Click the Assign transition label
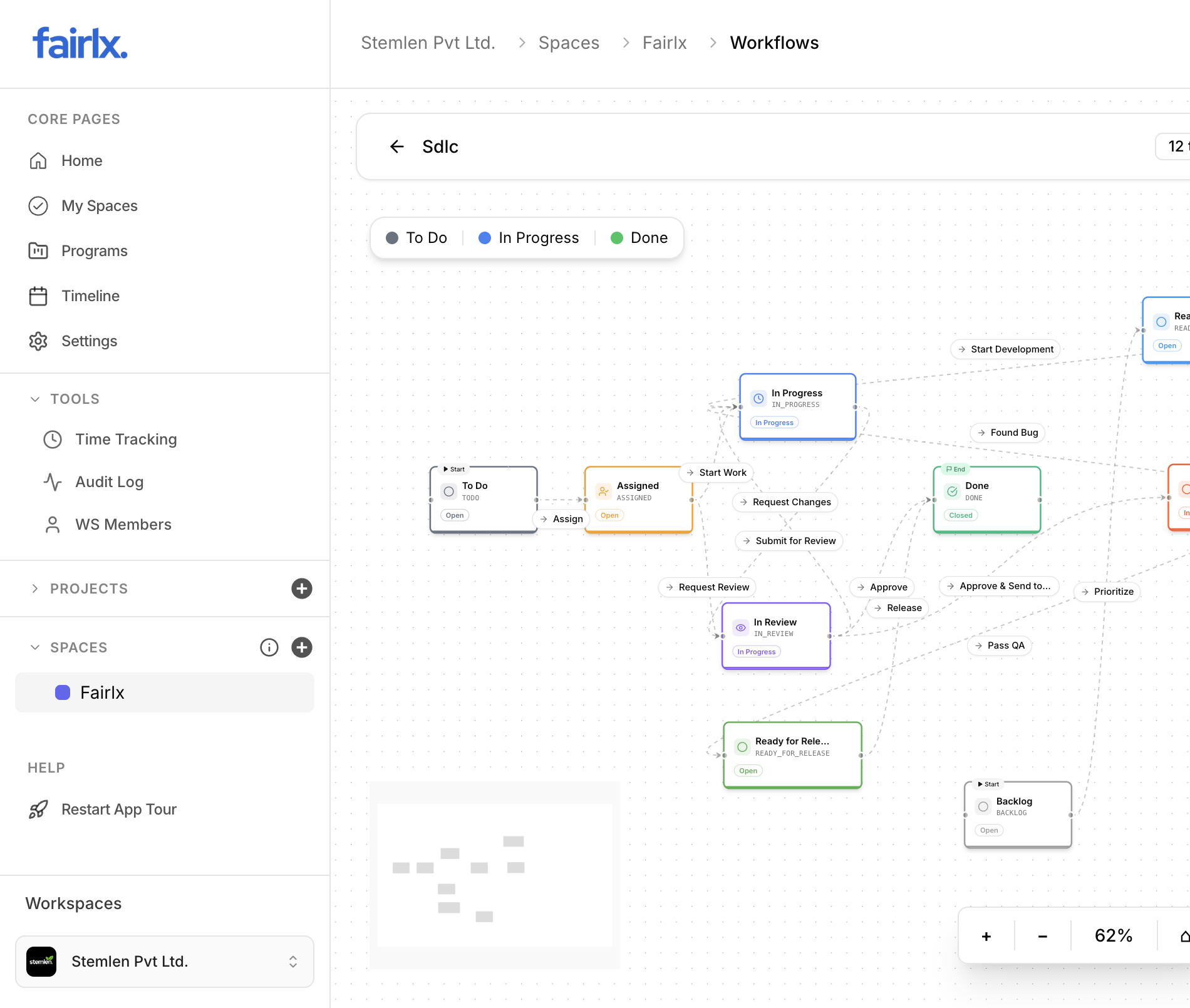1190x1008 pixels. point(562,519)
